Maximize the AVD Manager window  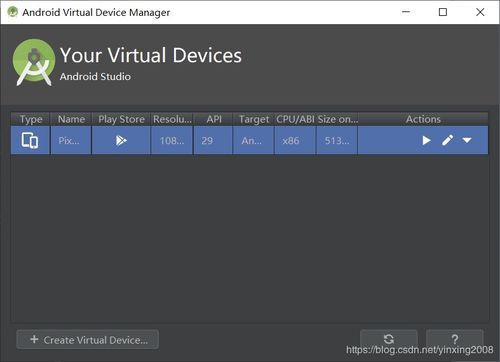443,12
